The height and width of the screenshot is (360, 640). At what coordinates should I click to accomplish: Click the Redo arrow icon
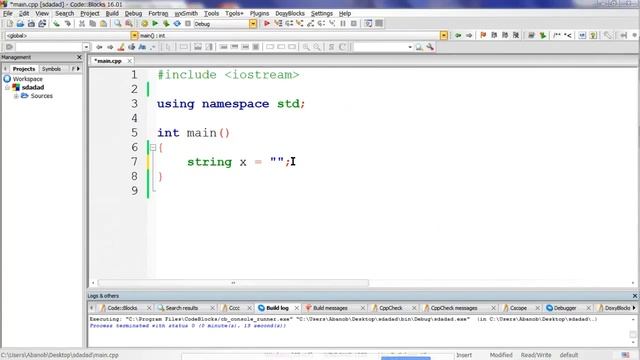click(67, 24)
